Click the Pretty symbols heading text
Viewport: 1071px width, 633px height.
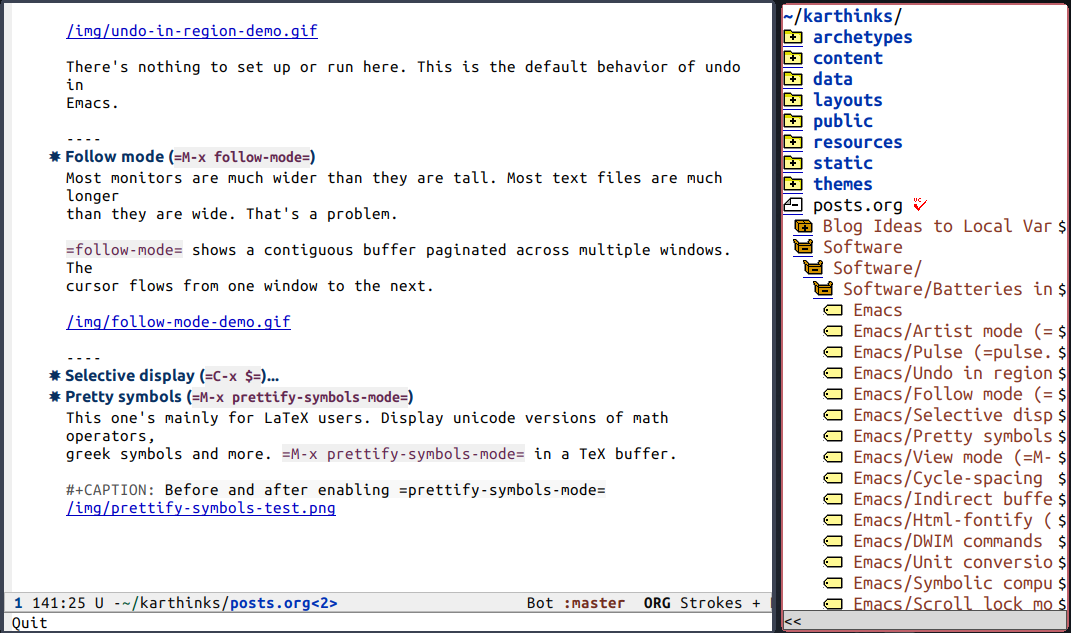239,397
